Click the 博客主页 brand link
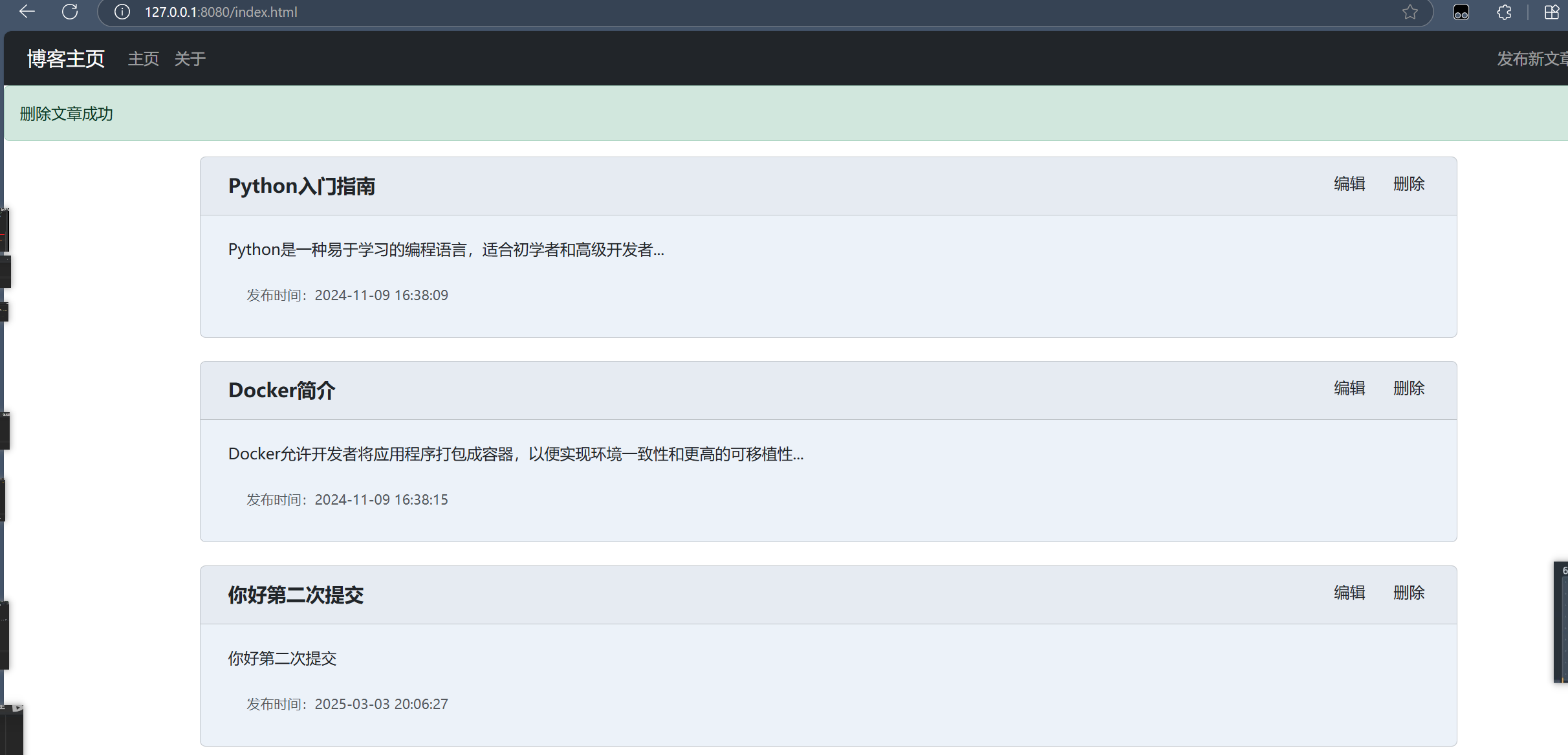This screenshot has height=755, width=1568. pos(65,59)
